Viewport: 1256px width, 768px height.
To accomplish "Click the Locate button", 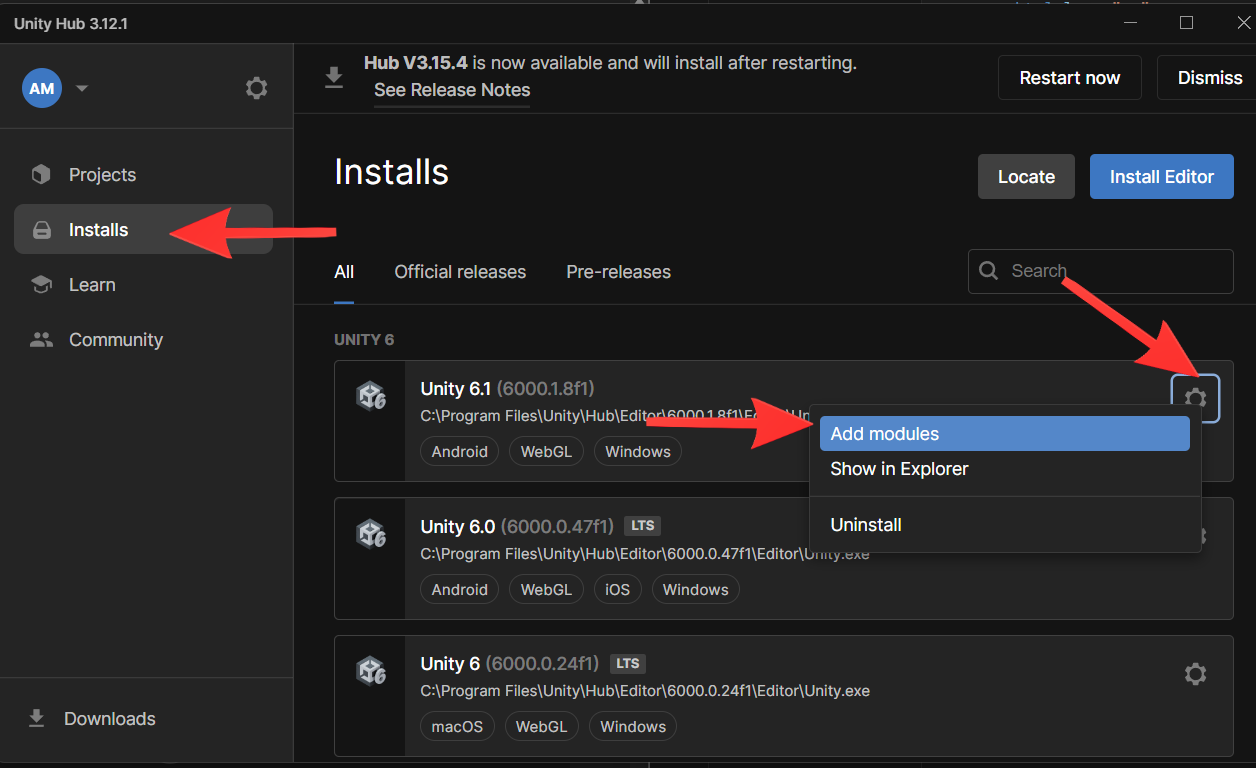I will coord(1026,176).
